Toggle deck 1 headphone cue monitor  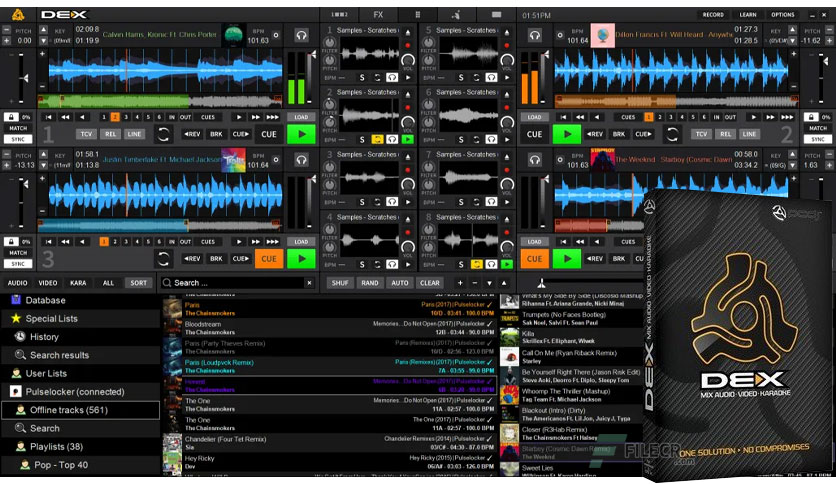(302, 35)
